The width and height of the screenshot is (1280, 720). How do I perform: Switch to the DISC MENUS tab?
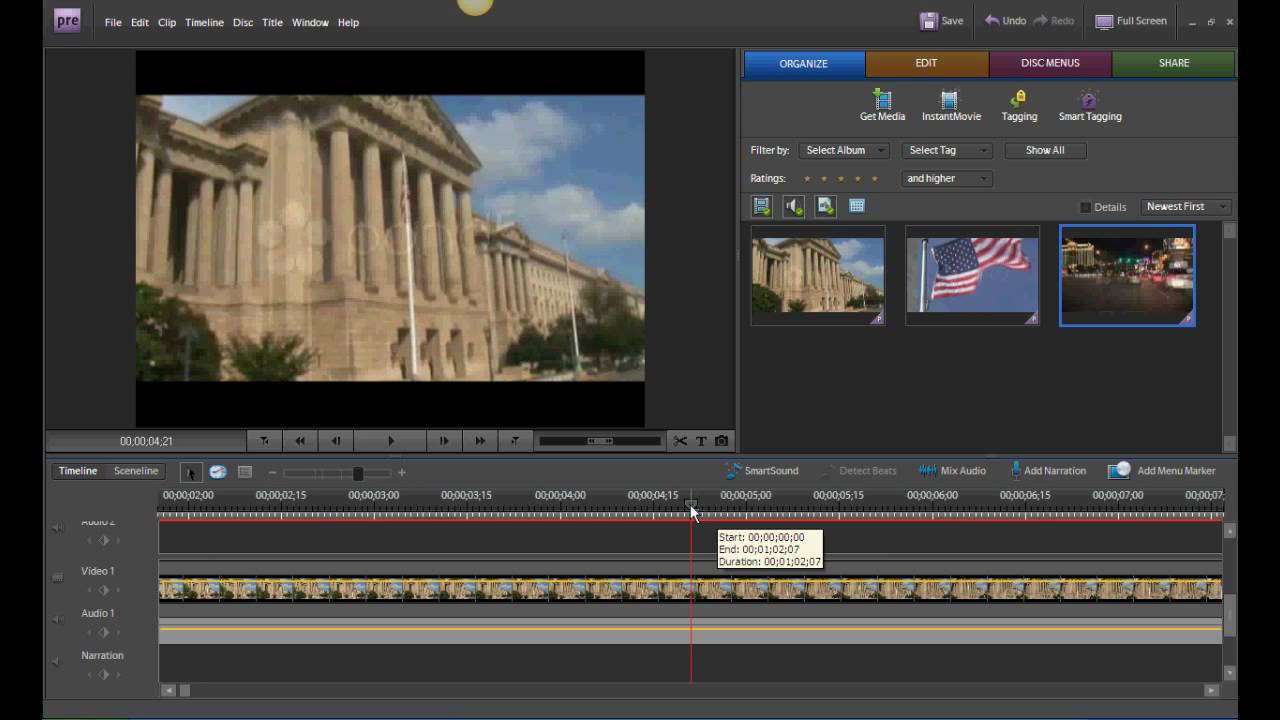click(x=1050, y=63)
